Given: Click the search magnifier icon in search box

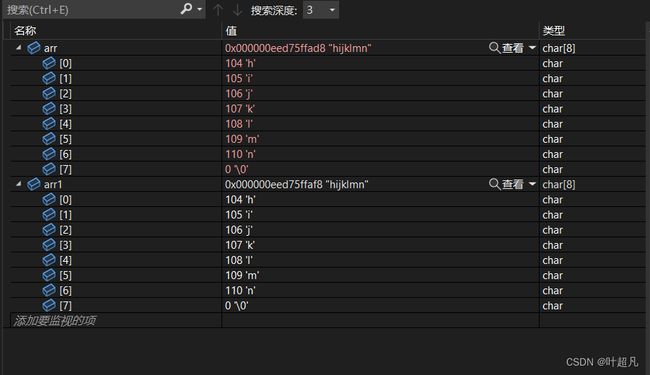Looking at the screenshot, I should point(187,9).
